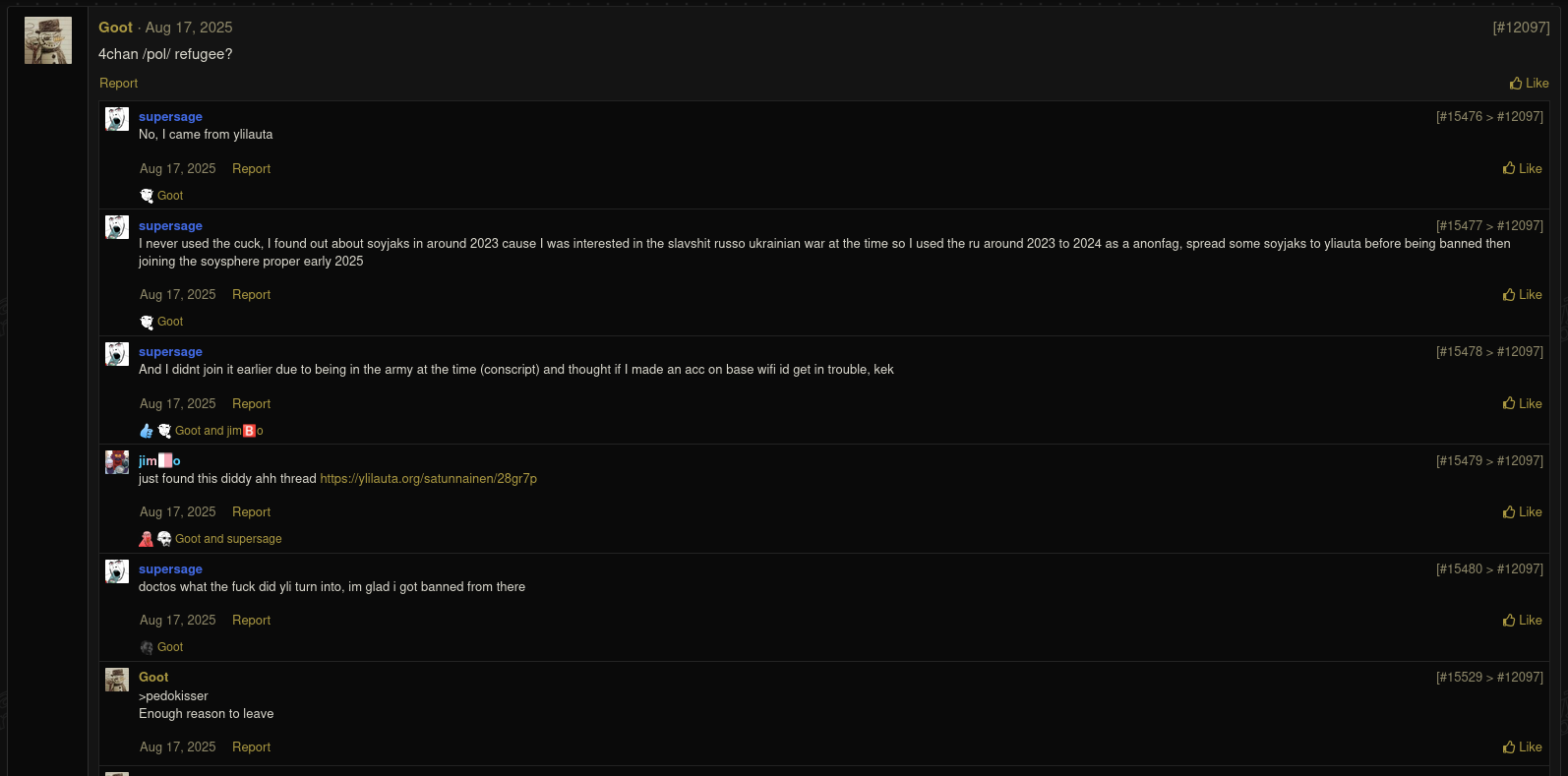This screenshot has width=1568, height=776.
Task: Like Goot's ">pedokisser" reply
Action: pyautogui.click(x=1522, y=747)
